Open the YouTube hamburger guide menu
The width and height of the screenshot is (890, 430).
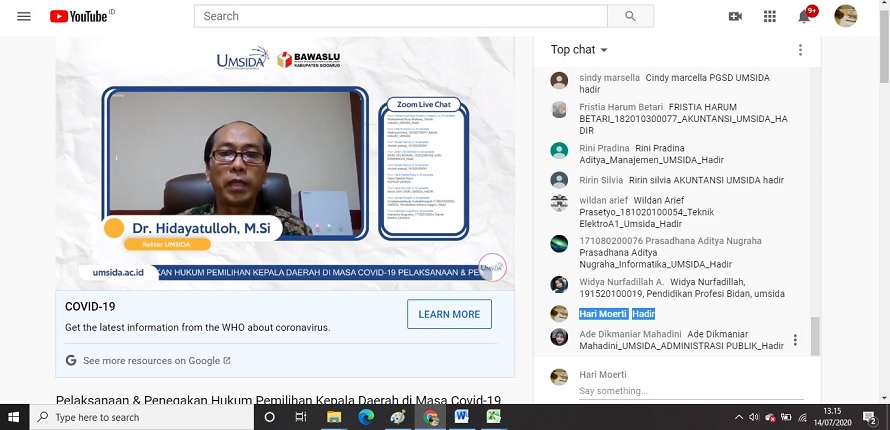[24, 16]
